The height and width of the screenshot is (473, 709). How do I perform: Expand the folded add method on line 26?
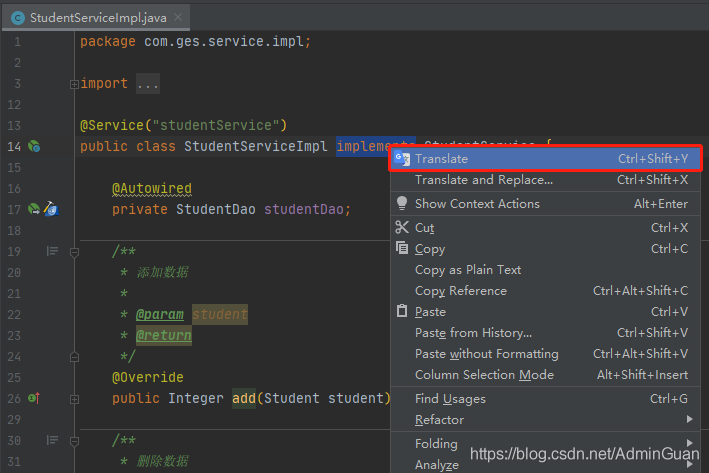tap(75, 399)
